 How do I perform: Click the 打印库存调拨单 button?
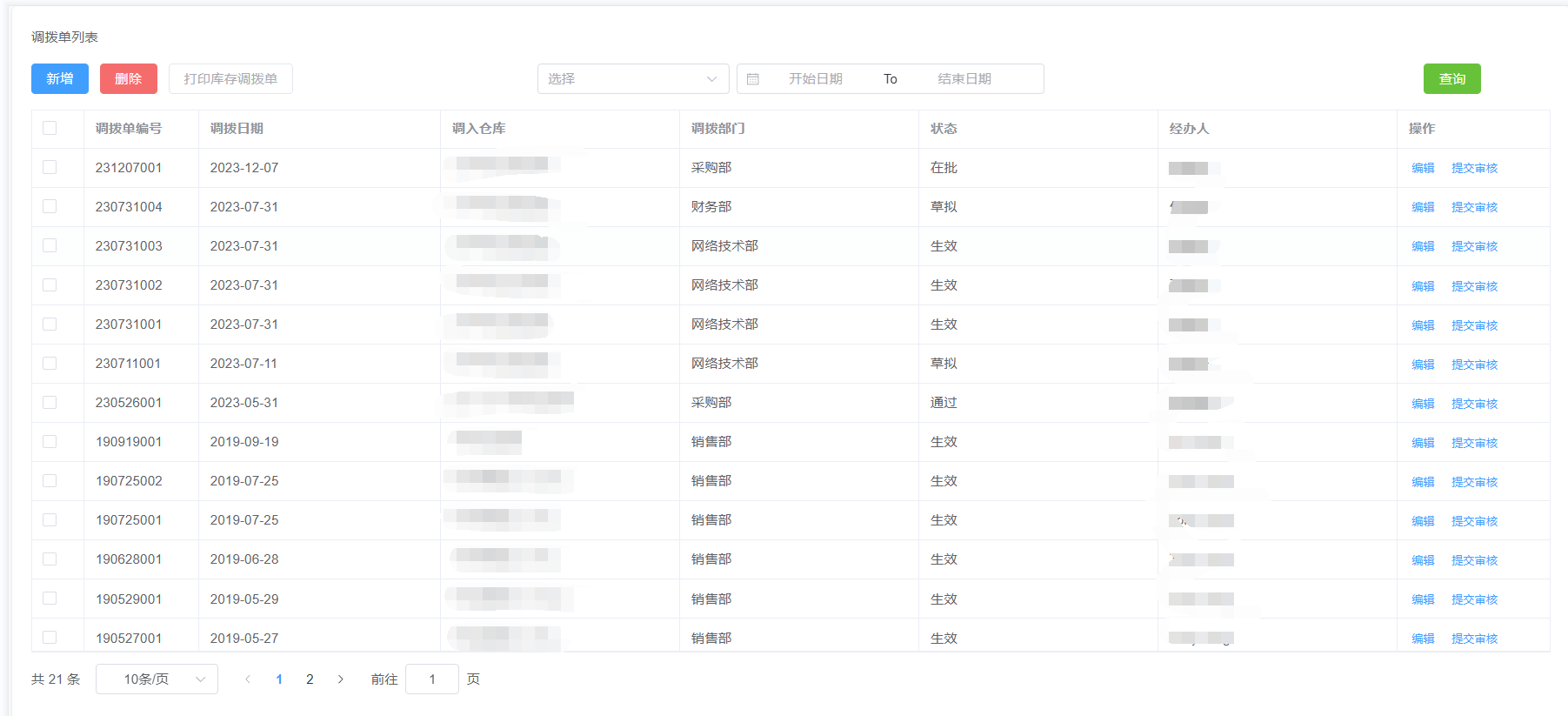[230, 79]
